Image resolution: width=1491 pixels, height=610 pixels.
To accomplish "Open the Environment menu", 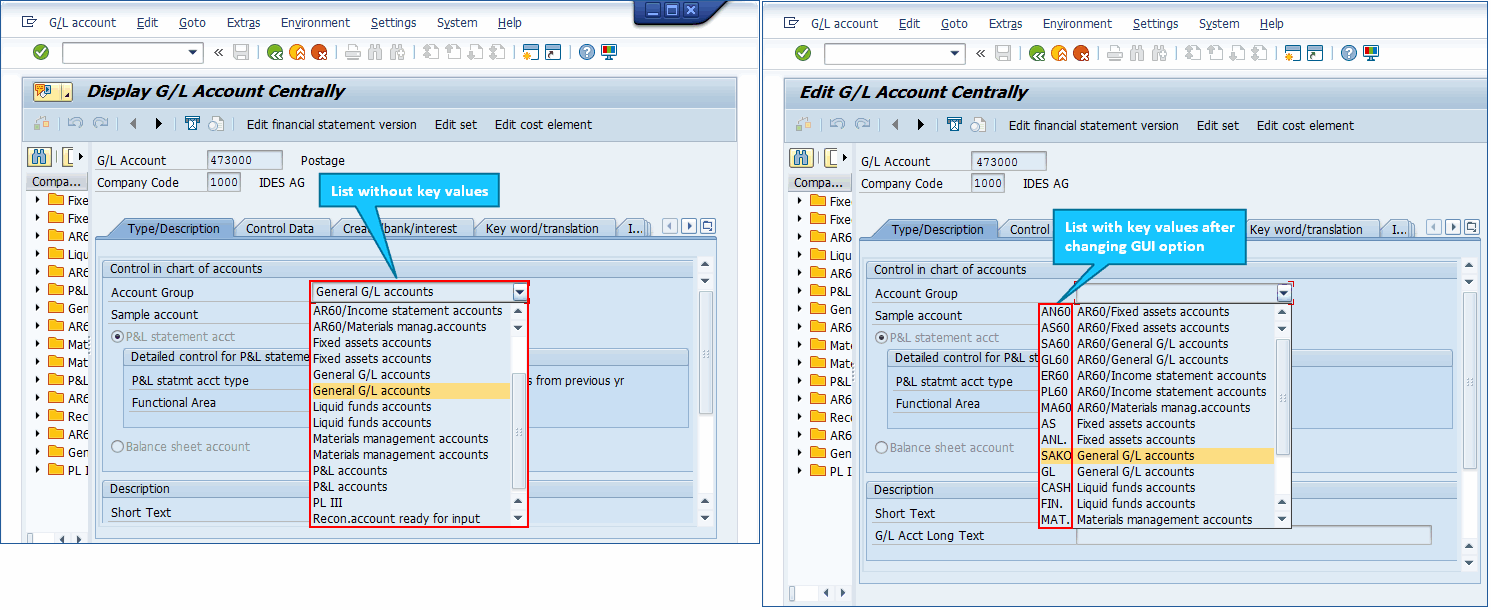I will point(315,22).
